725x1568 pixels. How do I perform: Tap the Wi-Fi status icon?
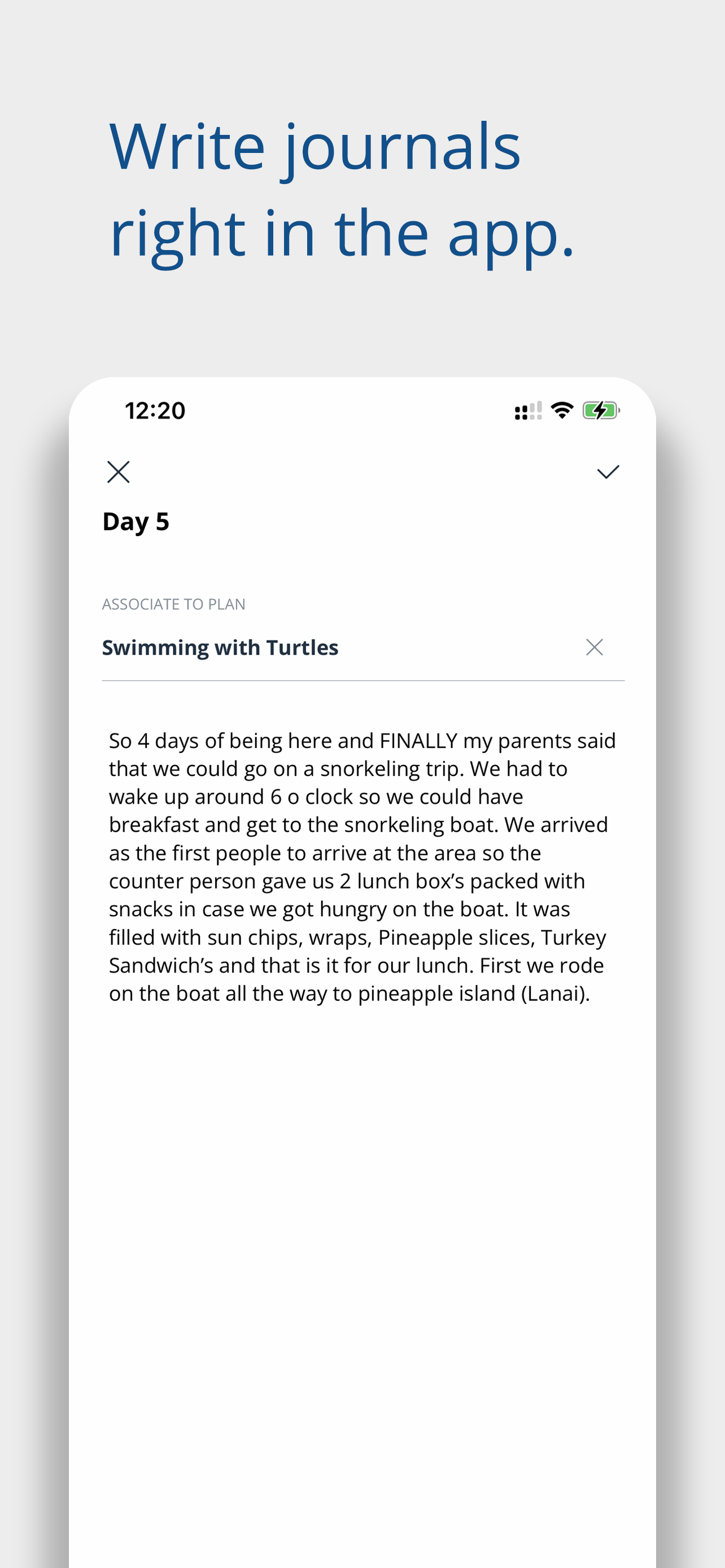(562, 410)
